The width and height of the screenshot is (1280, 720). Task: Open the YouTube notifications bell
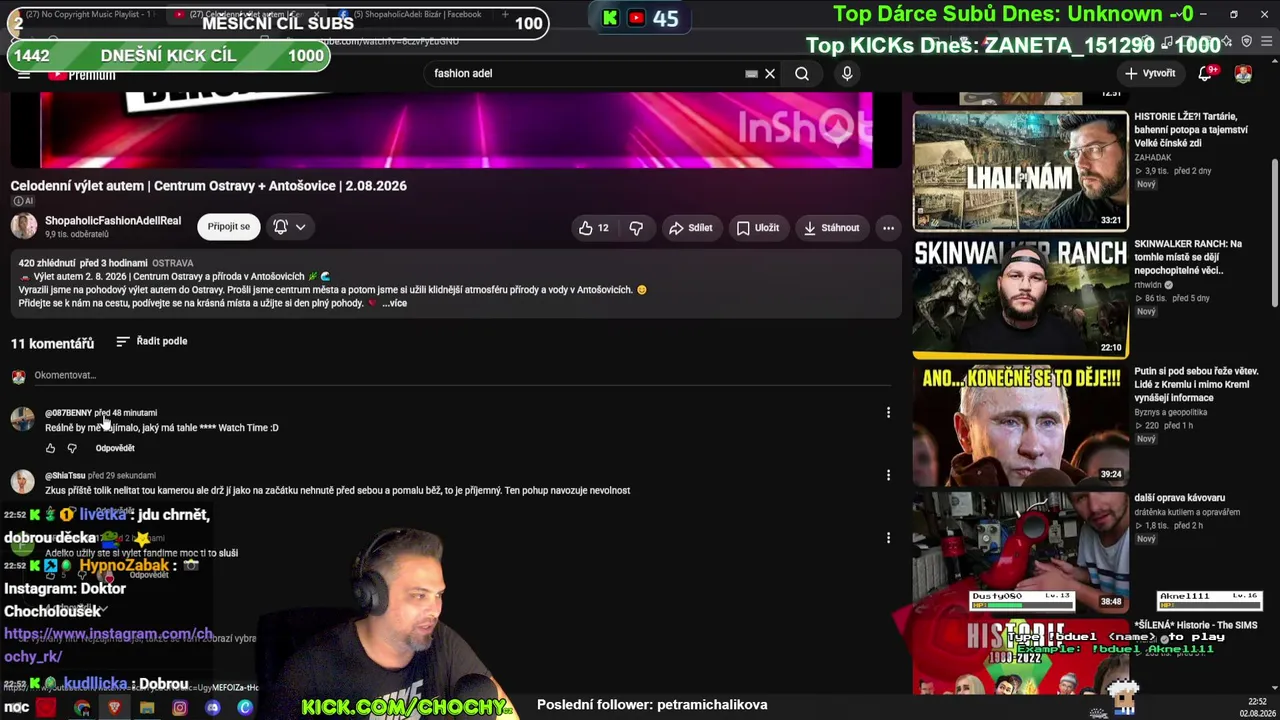pyautogui.click(x=1207, y=73)
